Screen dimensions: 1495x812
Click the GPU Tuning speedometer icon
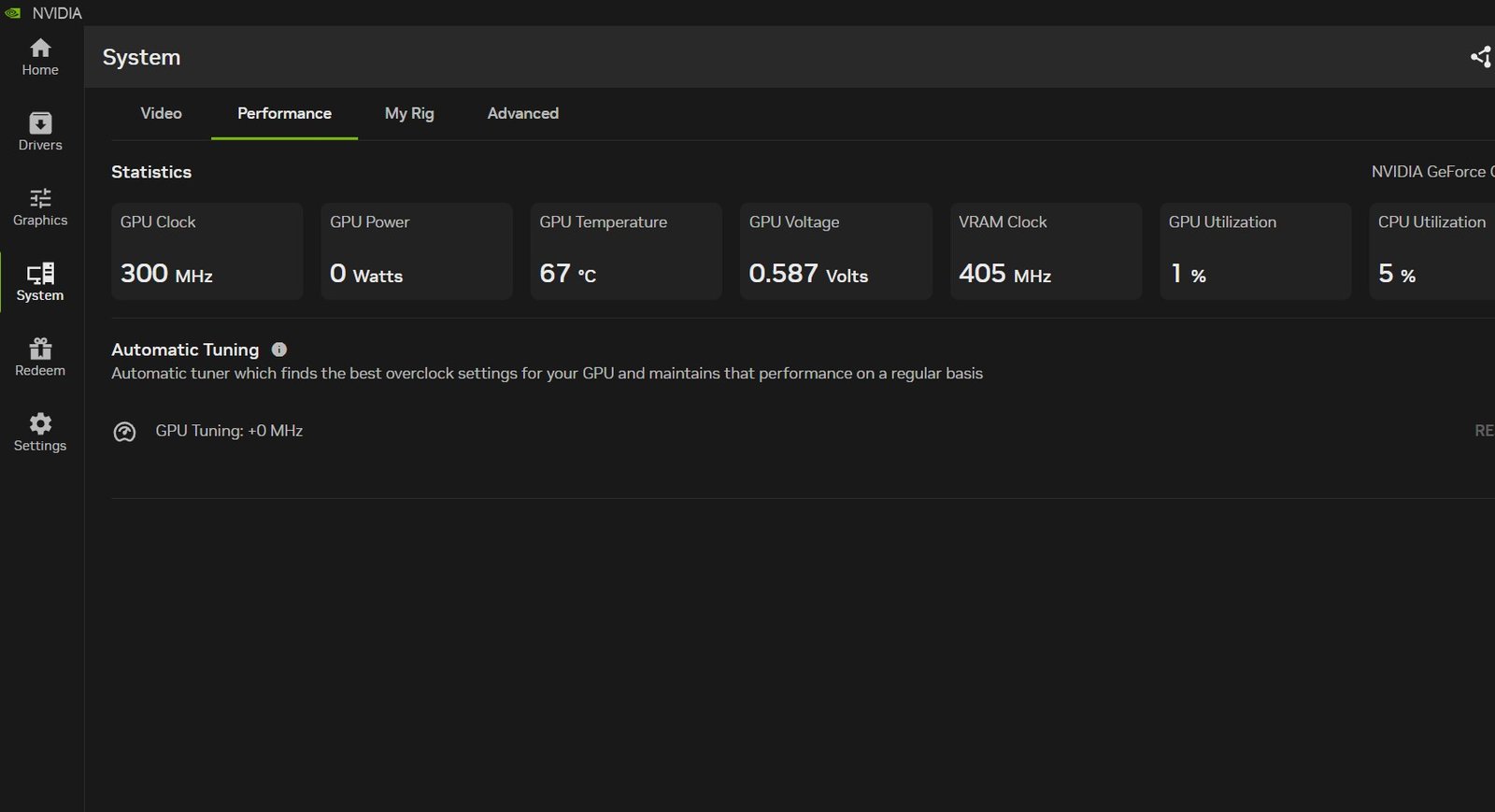click(x=124, y=432)
